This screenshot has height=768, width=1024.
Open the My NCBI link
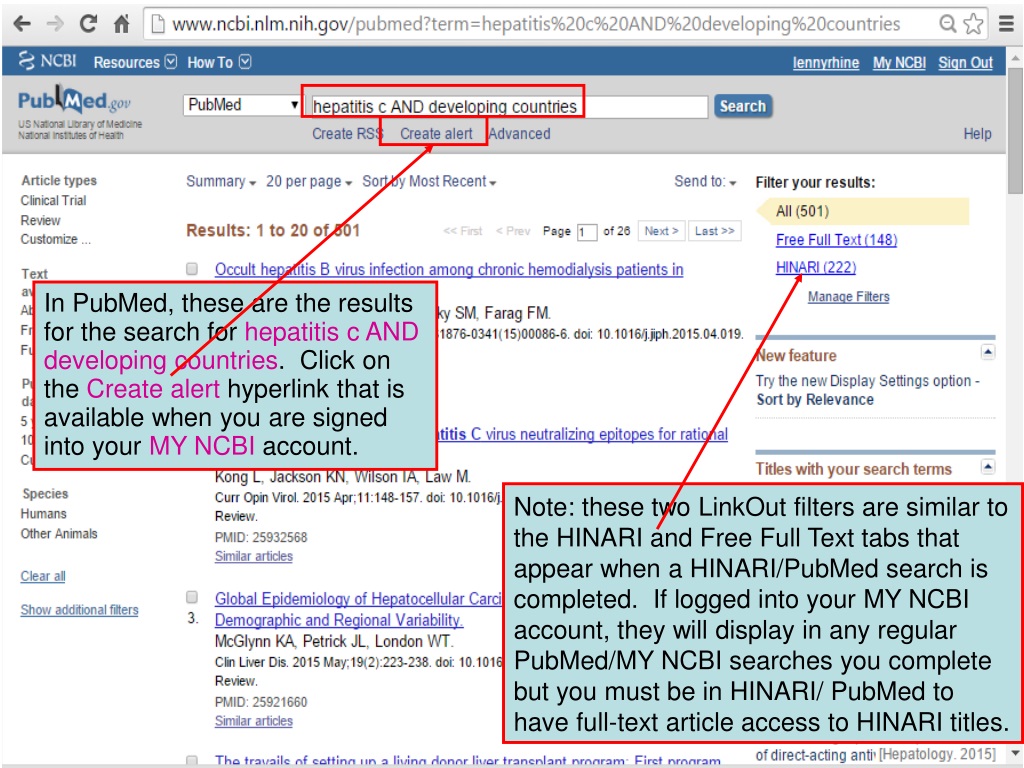point(899,63)
